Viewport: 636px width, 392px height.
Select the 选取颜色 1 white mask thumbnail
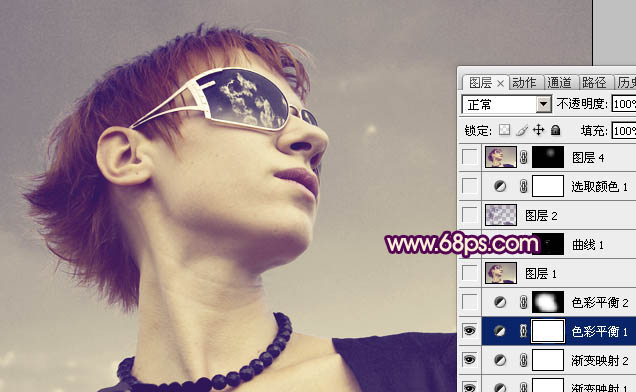click(x=548, y=186)
